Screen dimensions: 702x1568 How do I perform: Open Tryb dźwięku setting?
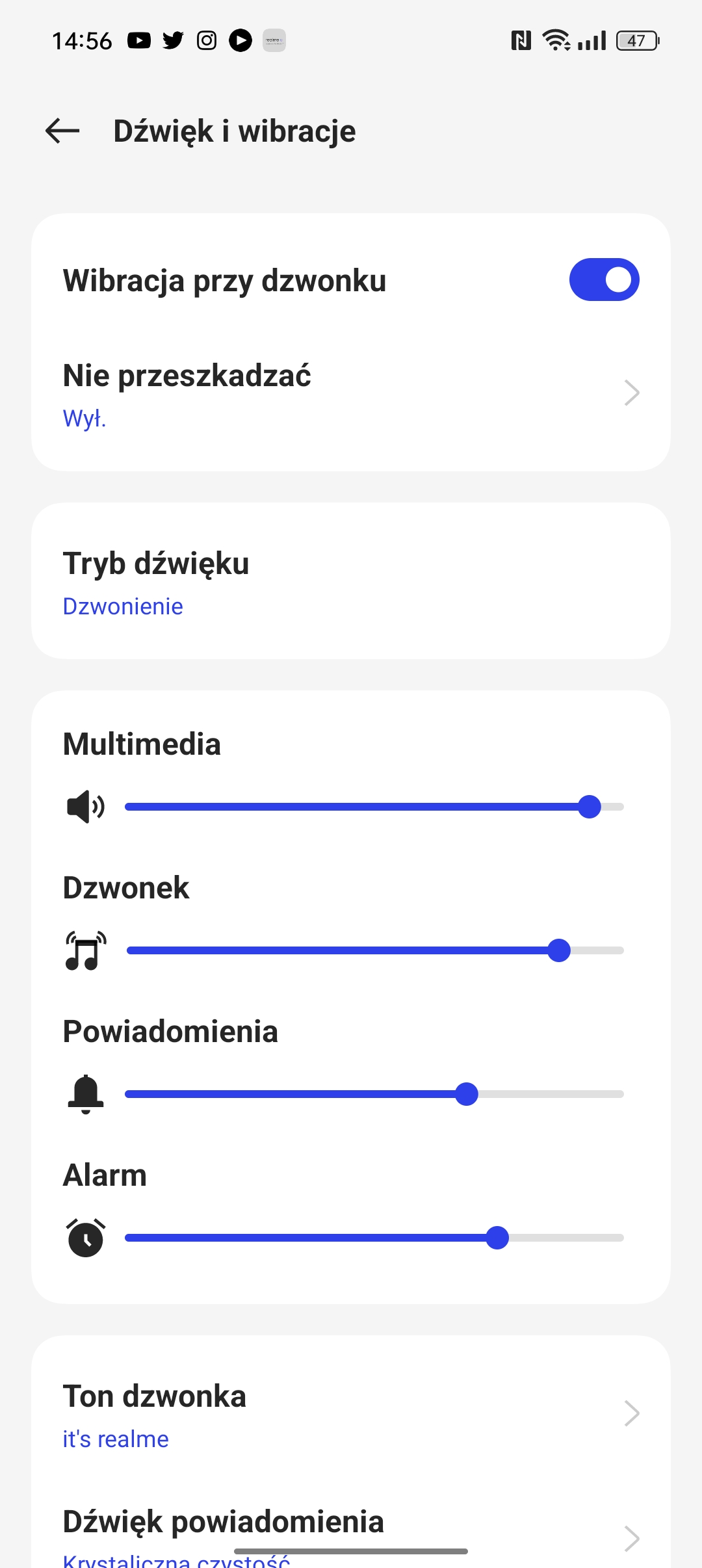(x=351, y=581)
